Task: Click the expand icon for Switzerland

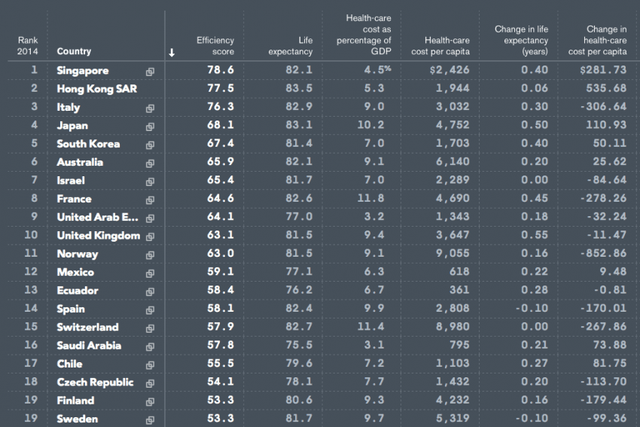Action: pos(150,327)
